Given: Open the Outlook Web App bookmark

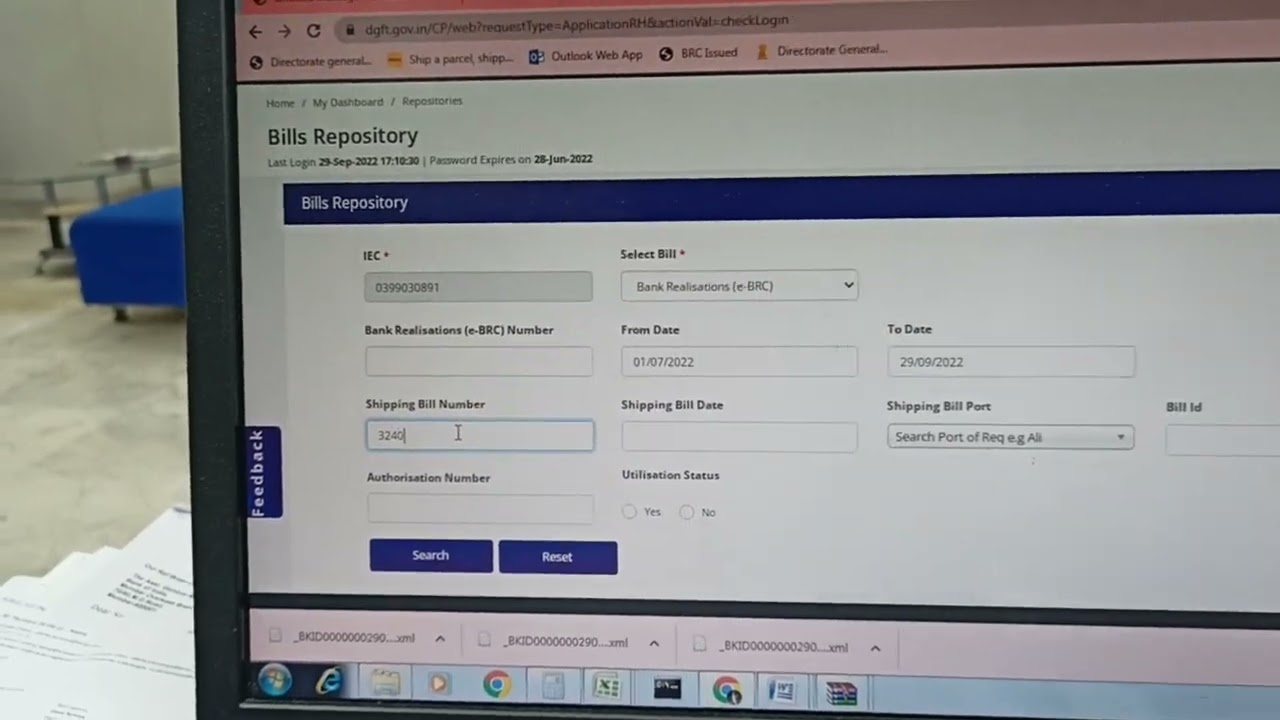Looking at the screenshot, I should (586, 56).
